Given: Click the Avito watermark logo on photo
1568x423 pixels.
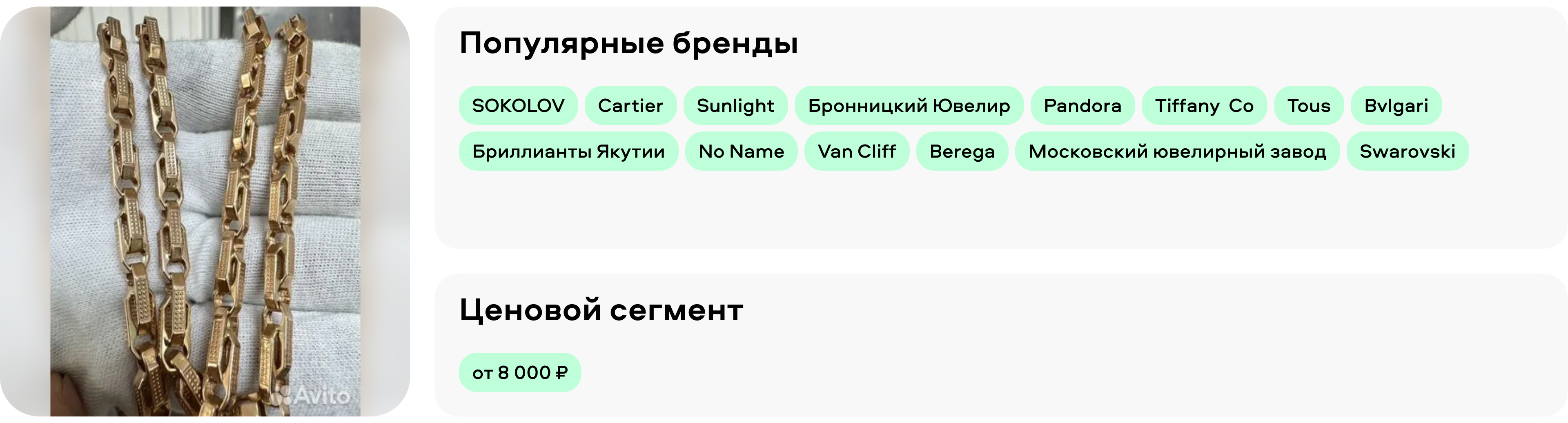Looking at the screenshot, I should tap(311, 396).
